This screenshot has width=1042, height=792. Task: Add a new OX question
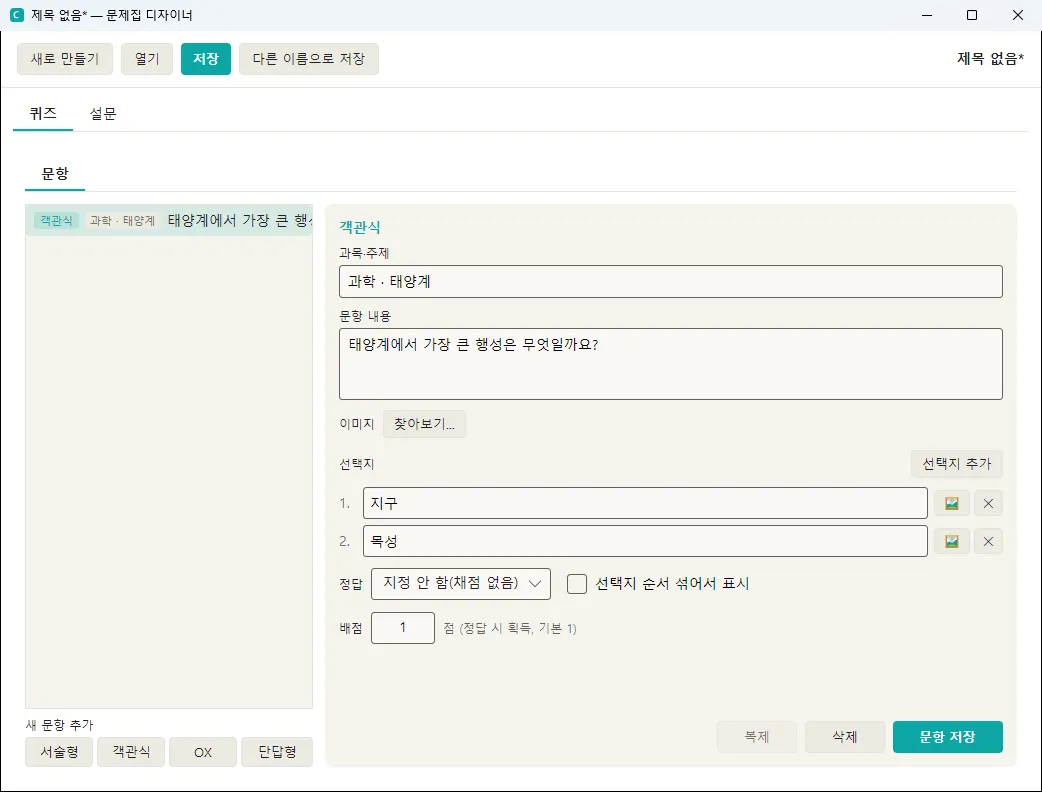[203, 752]
